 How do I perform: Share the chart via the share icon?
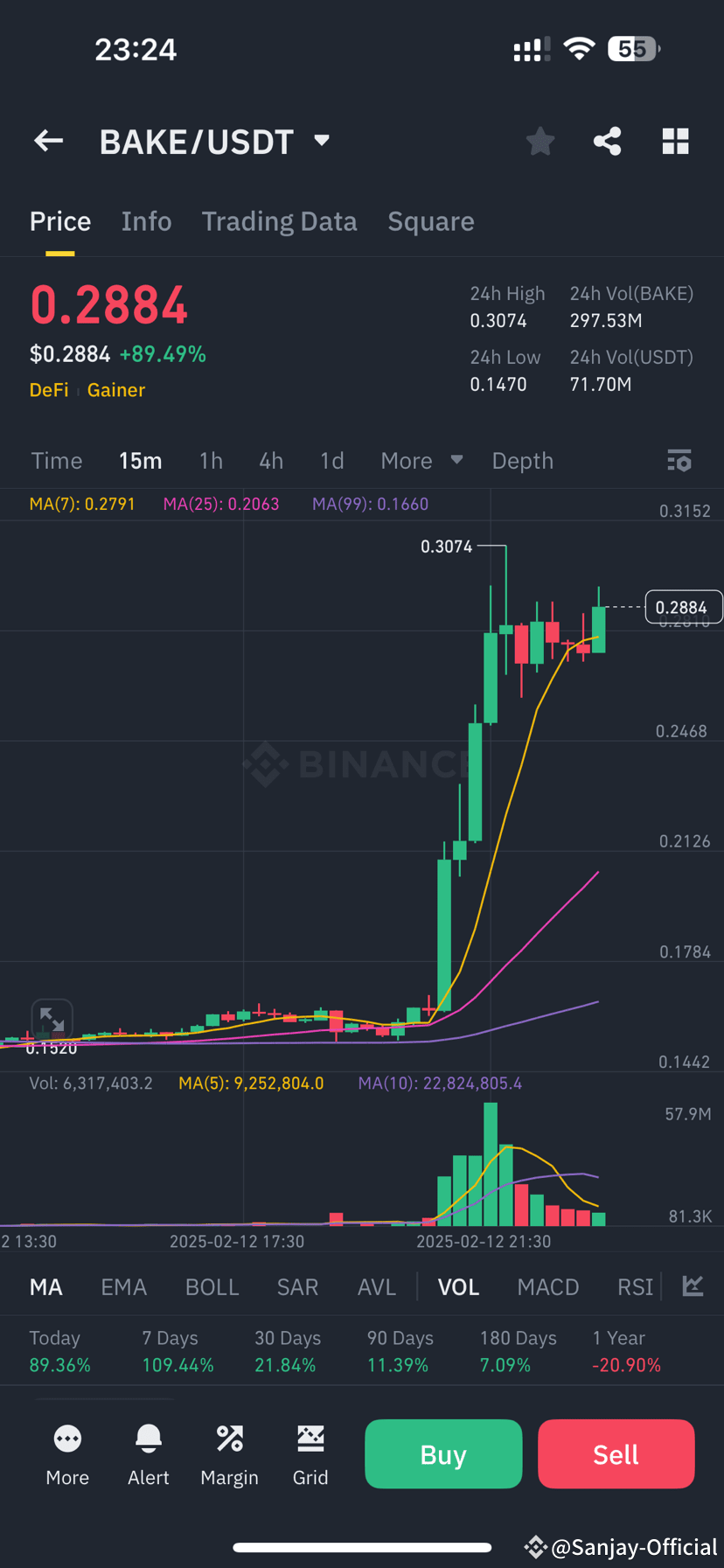(607, 141)
